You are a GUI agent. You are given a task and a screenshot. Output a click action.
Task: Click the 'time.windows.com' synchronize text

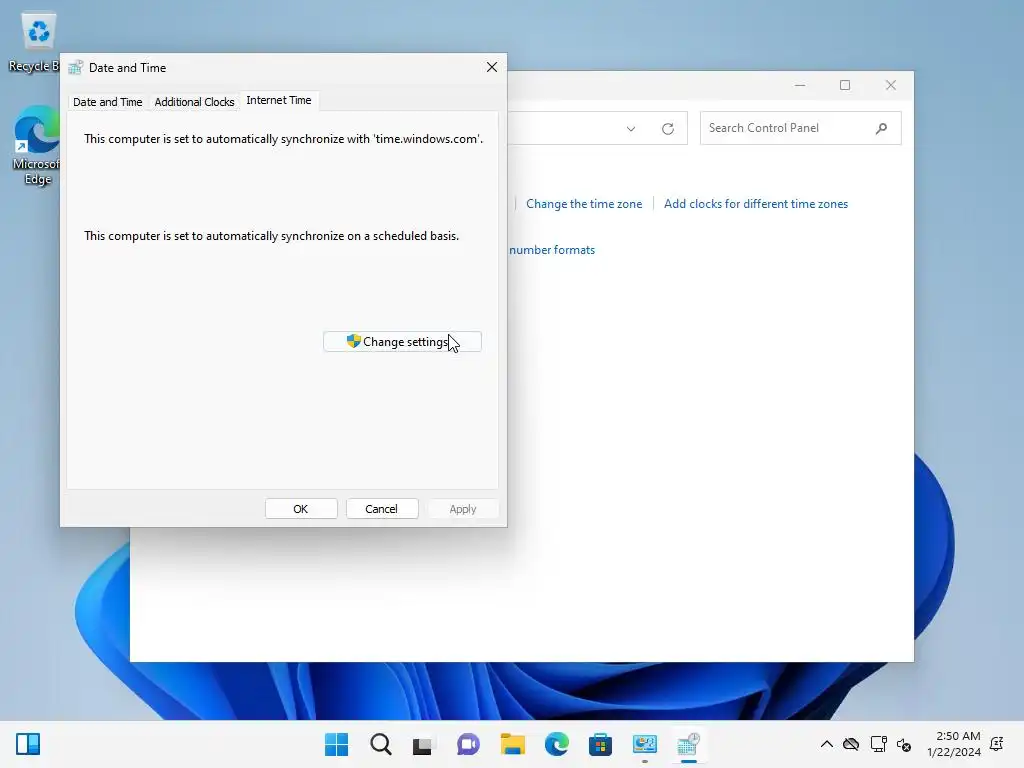coord(283,139)
